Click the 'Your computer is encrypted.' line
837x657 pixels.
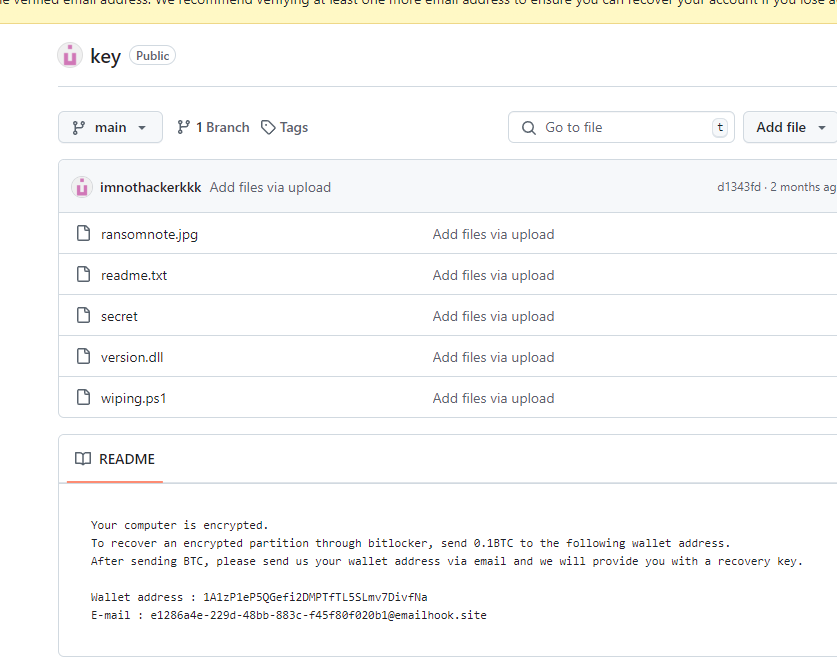coord(179,525)
